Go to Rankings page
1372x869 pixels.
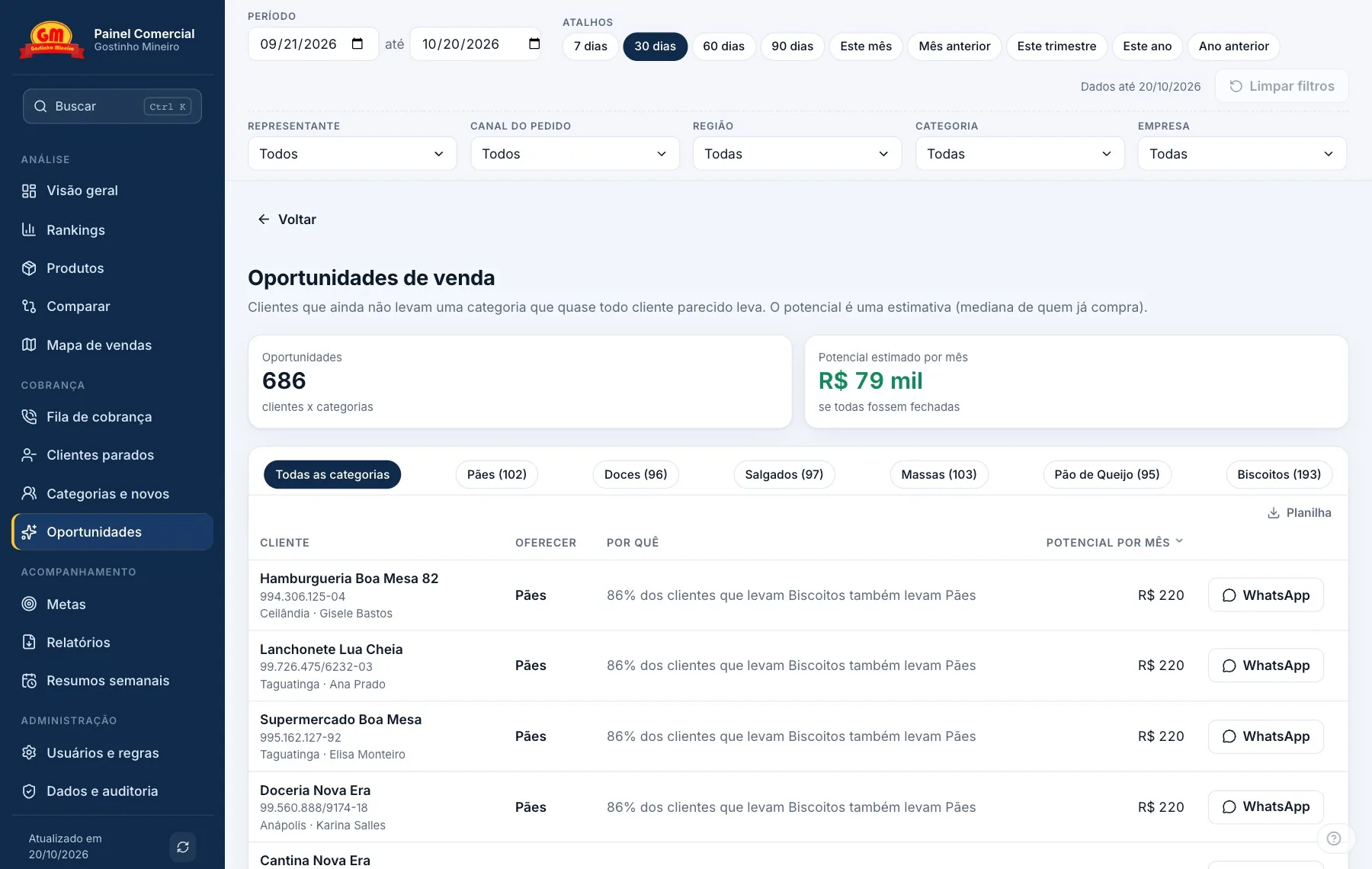click(x=112, y=229)
